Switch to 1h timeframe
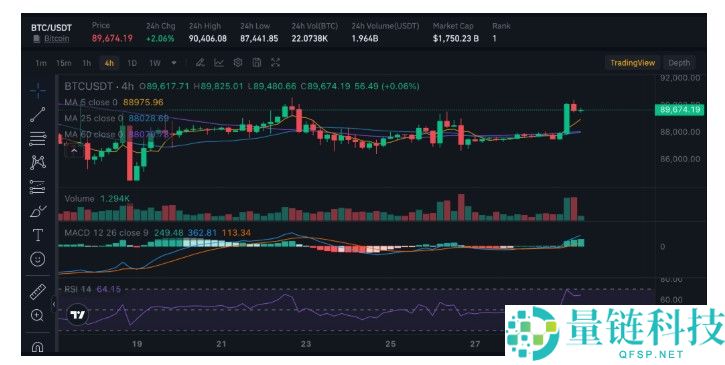Viewport: 725px width, 365px height. (x=86, y=63)
